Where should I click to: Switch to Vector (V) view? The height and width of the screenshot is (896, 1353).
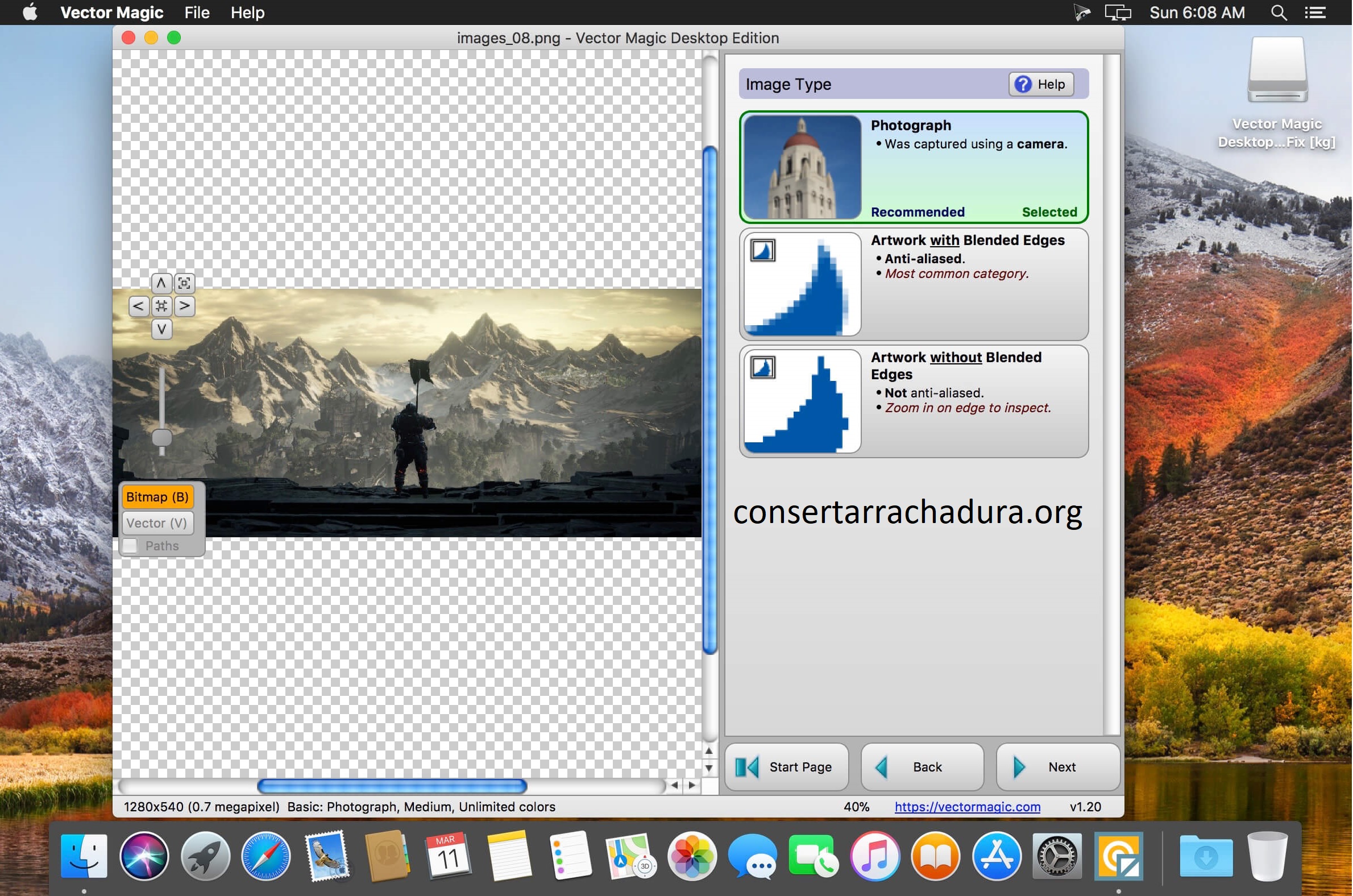click(157, 523)
